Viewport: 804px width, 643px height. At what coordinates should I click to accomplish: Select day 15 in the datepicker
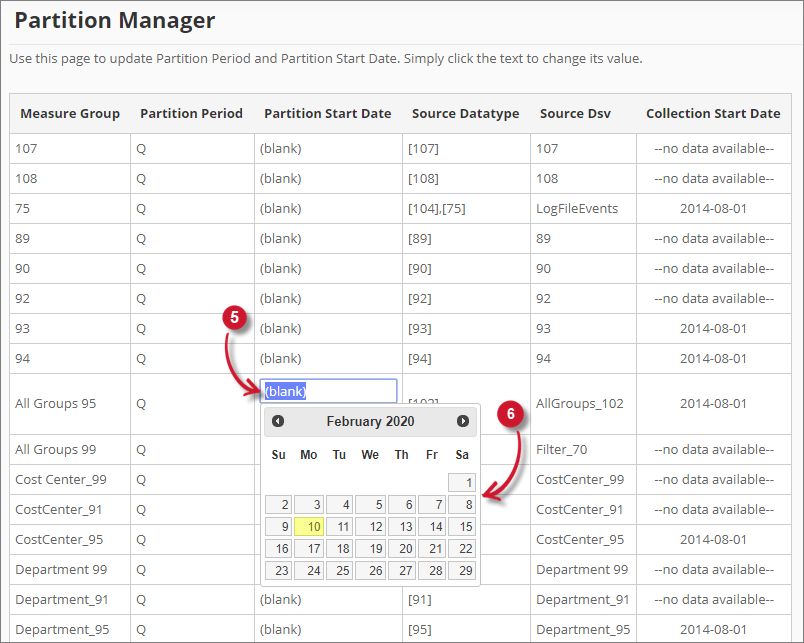coord(462,527)
